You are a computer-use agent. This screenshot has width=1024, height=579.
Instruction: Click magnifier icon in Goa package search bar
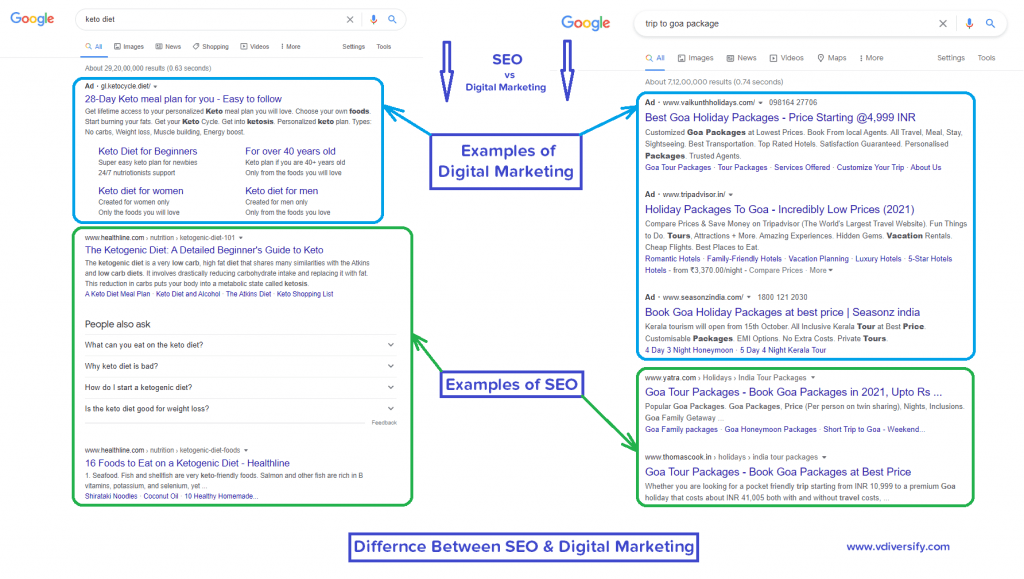tap(991, 23)
